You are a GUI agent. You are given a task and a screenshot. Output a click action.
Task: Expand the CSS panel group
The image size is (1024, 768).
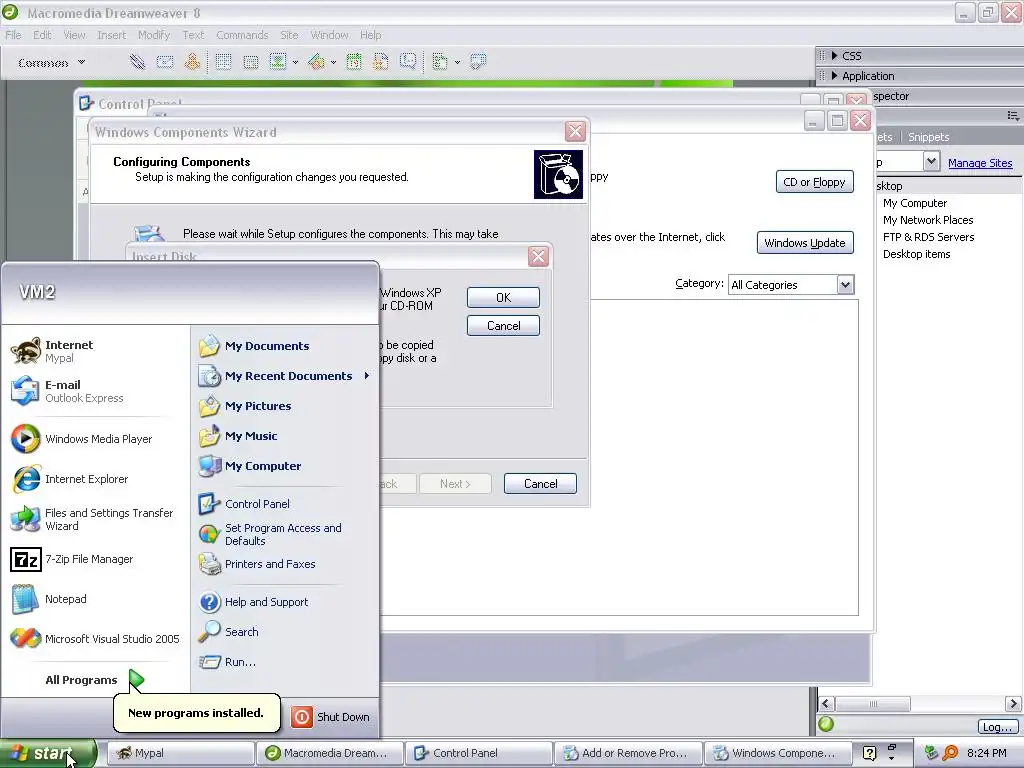(x=835, y=56)
